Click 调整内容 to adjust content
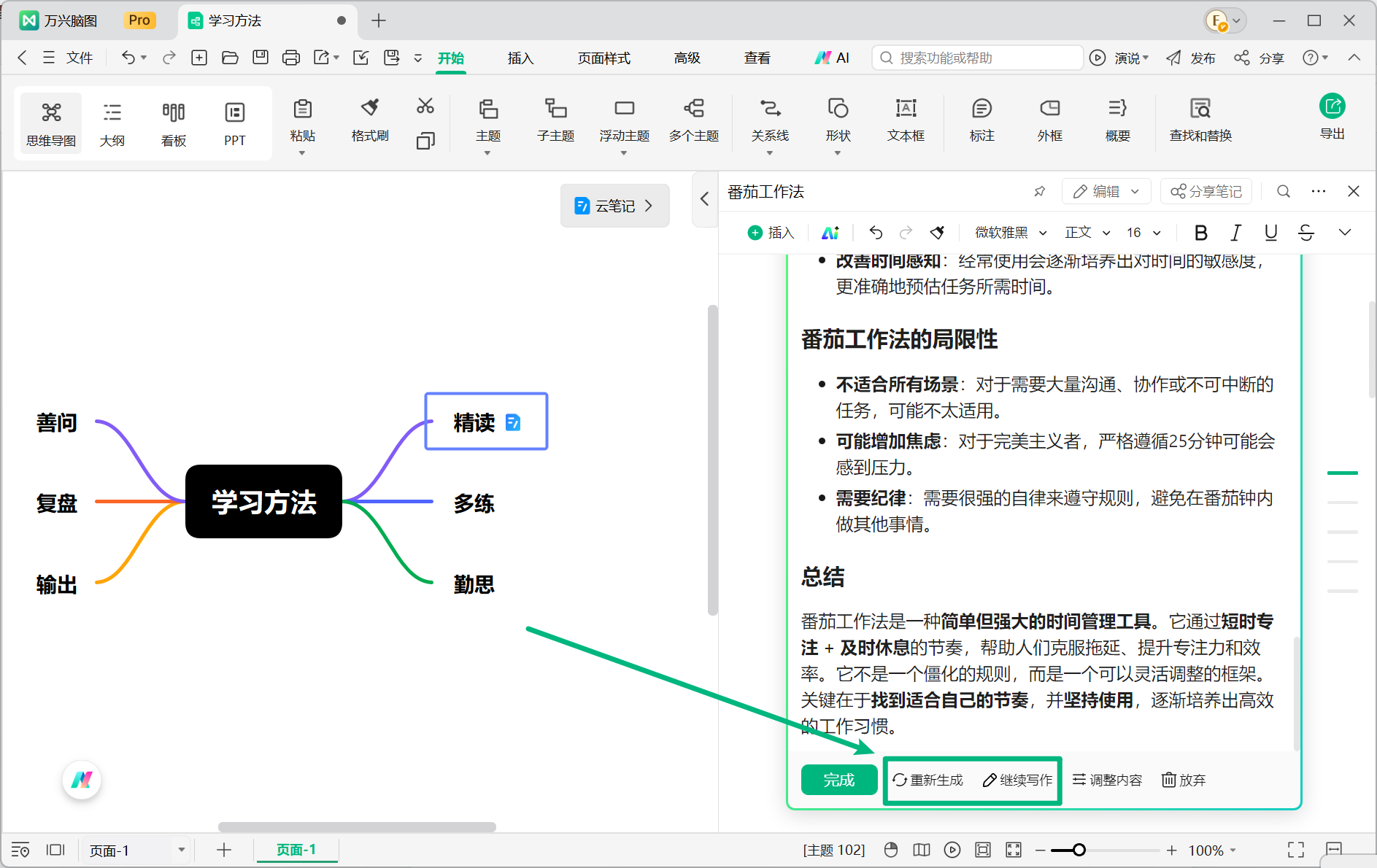The image size is (1377, 868). pyautogui.click(x=1107, y=780)
